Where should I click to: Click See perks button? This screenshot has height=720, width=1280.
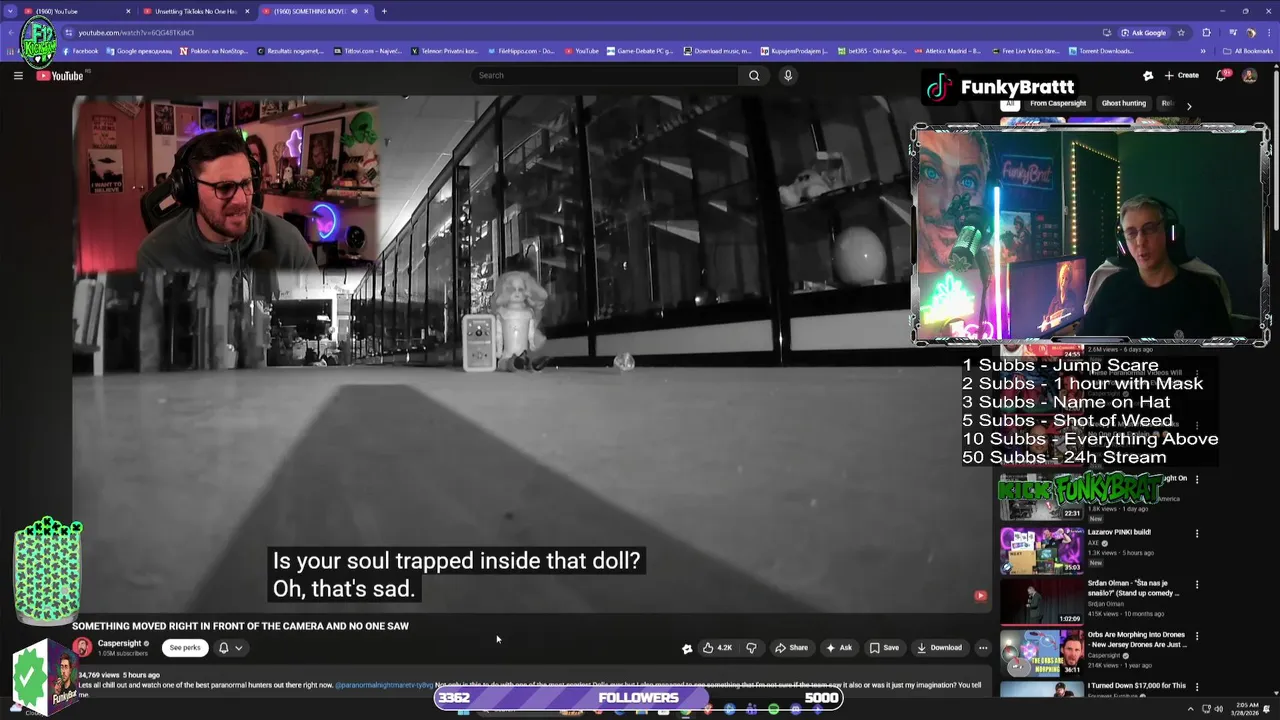(185, 647)
